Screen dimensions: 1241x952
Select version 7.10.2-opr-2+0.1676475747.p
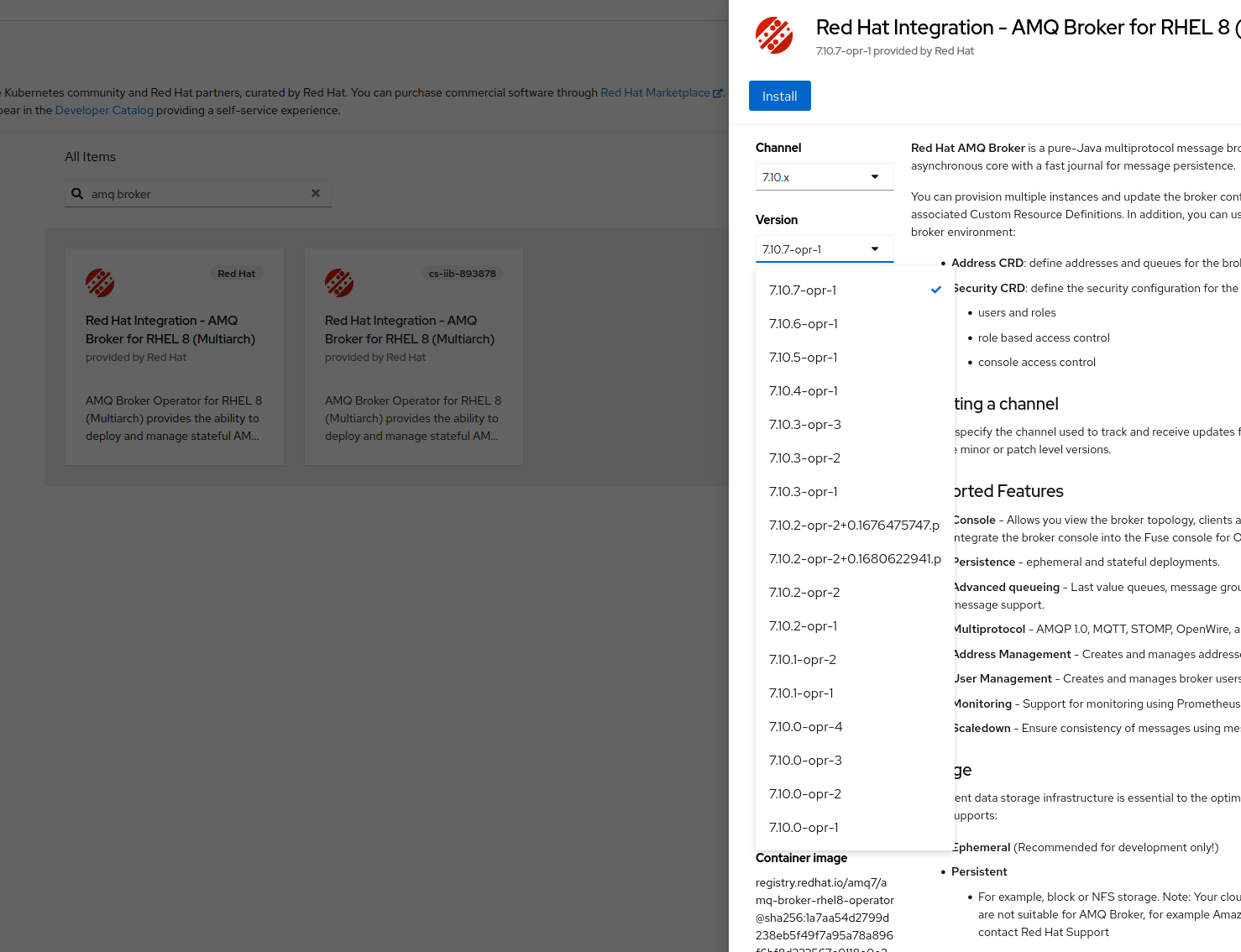click(855, 526)
